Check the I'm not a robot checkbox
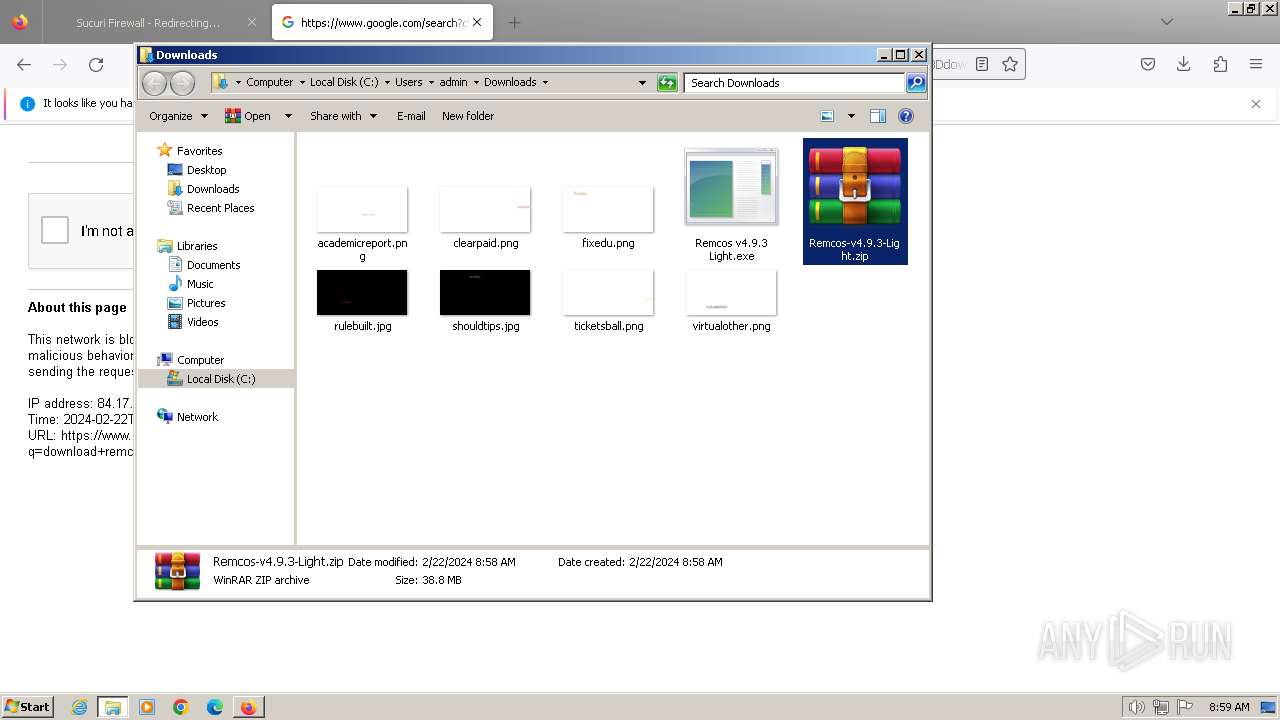 point(55,230)
